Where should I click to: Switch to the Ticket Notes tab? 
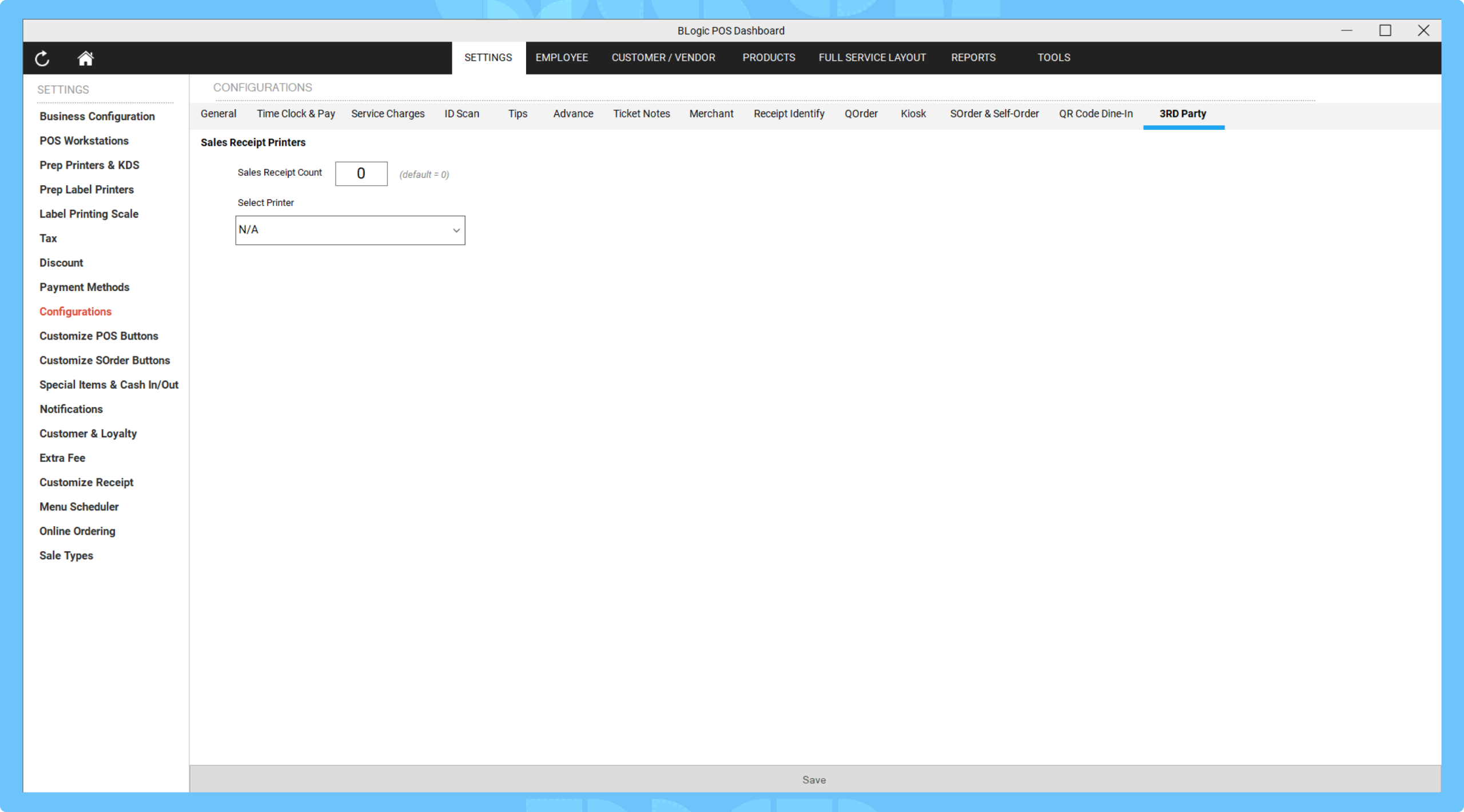[x=641, y=114]
